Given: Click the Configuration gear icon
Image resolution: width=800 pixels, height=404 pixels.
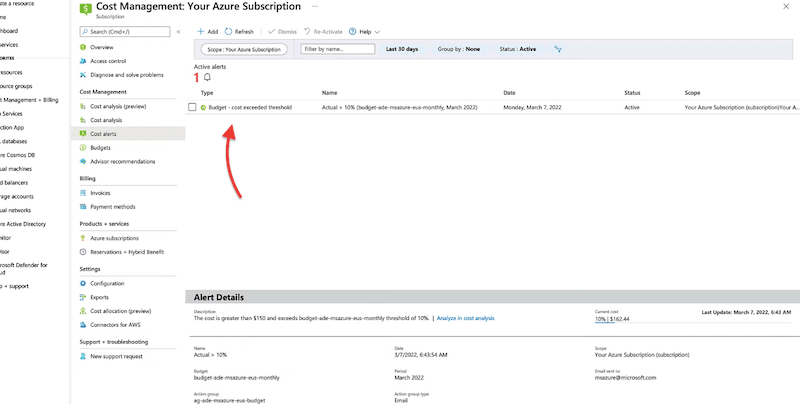Looking at the screenshot, I should pyautogui.click(x=83, y=284).
